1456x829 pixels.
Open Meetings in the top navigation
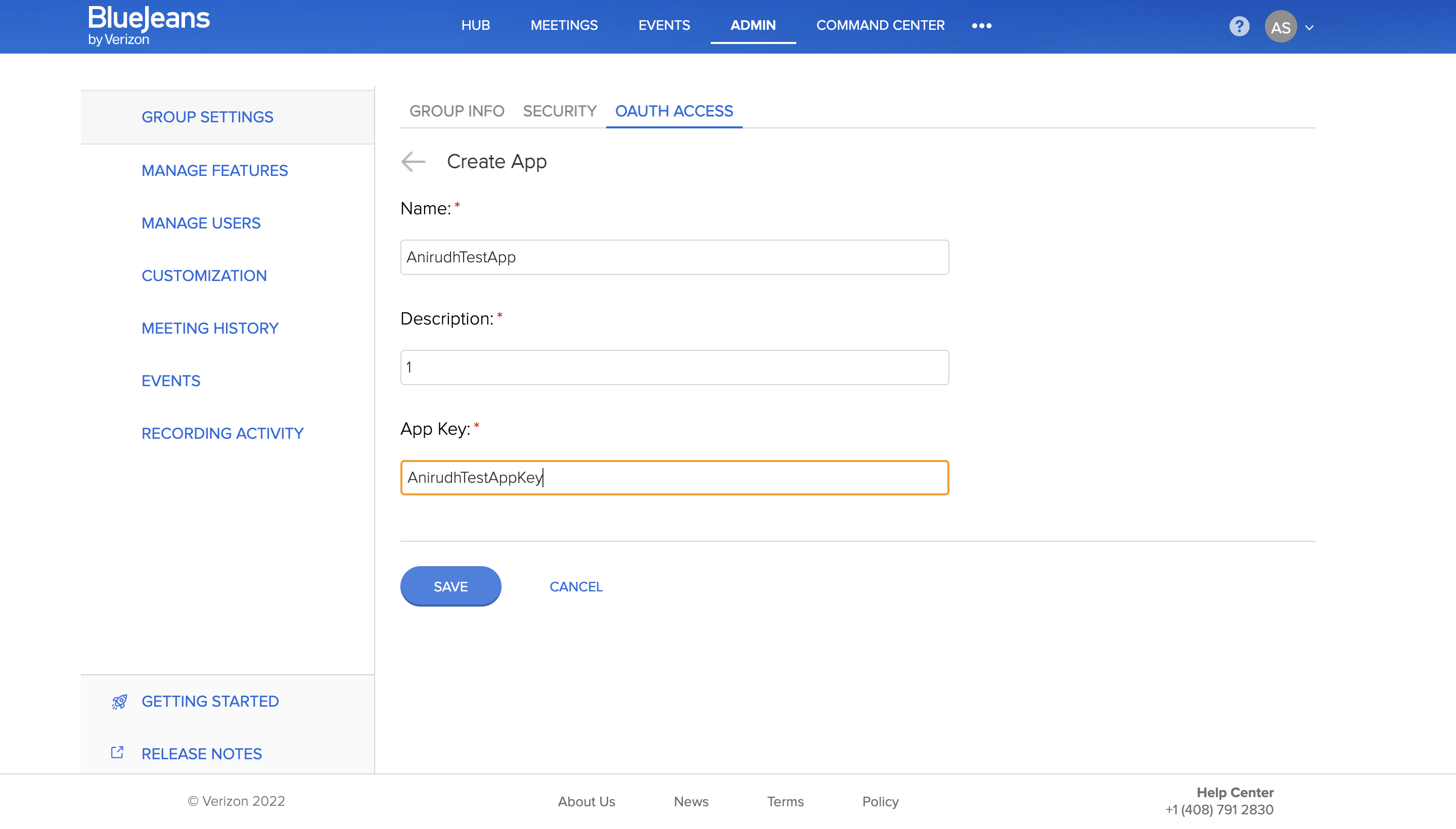pos(564,26)
